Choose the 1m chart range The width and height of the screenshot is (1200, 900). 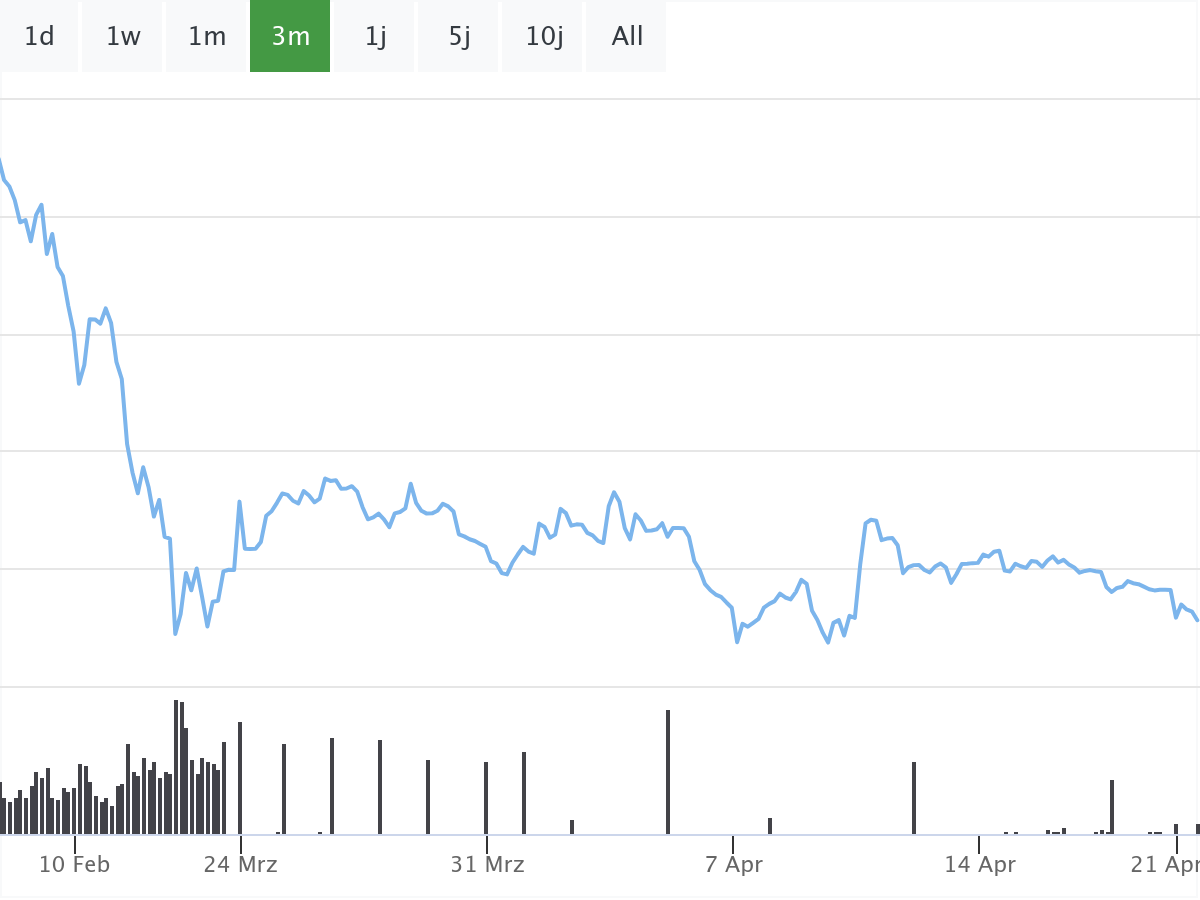(x=207, y=37)
